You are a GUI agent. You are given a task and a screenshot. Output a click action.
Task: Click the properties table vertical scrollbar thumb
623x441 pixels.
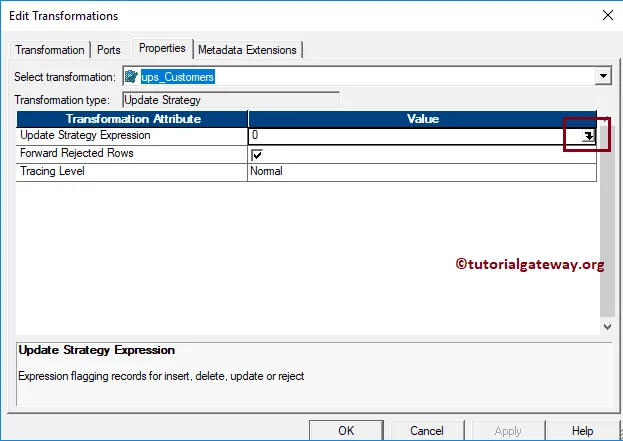click(607, 222)
